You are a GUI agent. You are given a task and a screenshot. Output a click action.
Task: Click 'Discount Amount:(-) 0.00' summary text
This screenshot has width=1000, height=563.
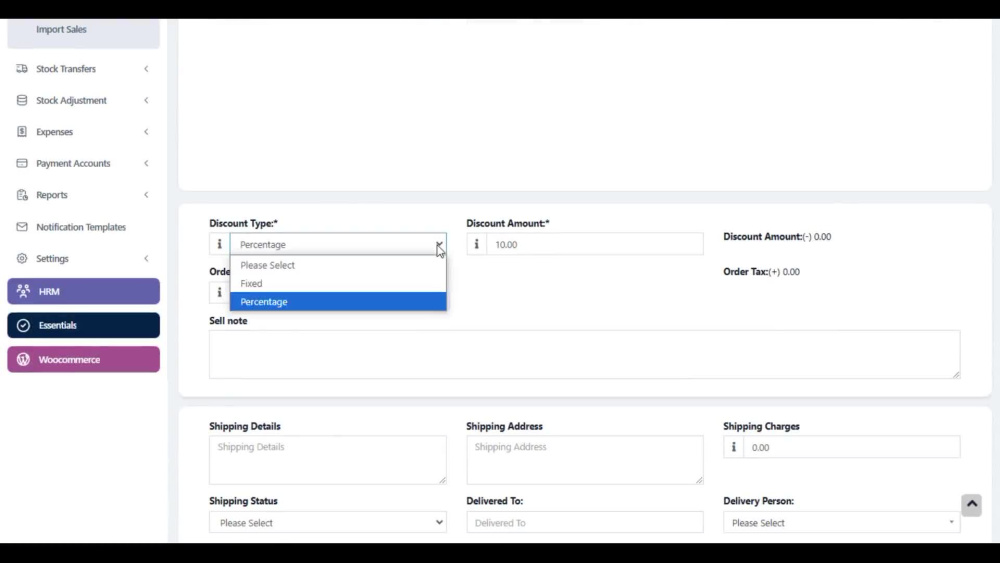click(777, 237)
